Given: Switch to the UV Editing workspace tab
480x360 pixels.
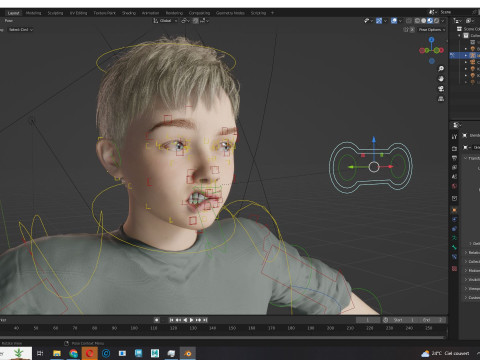Looking at the screenshot, I should tap(78, 13).
